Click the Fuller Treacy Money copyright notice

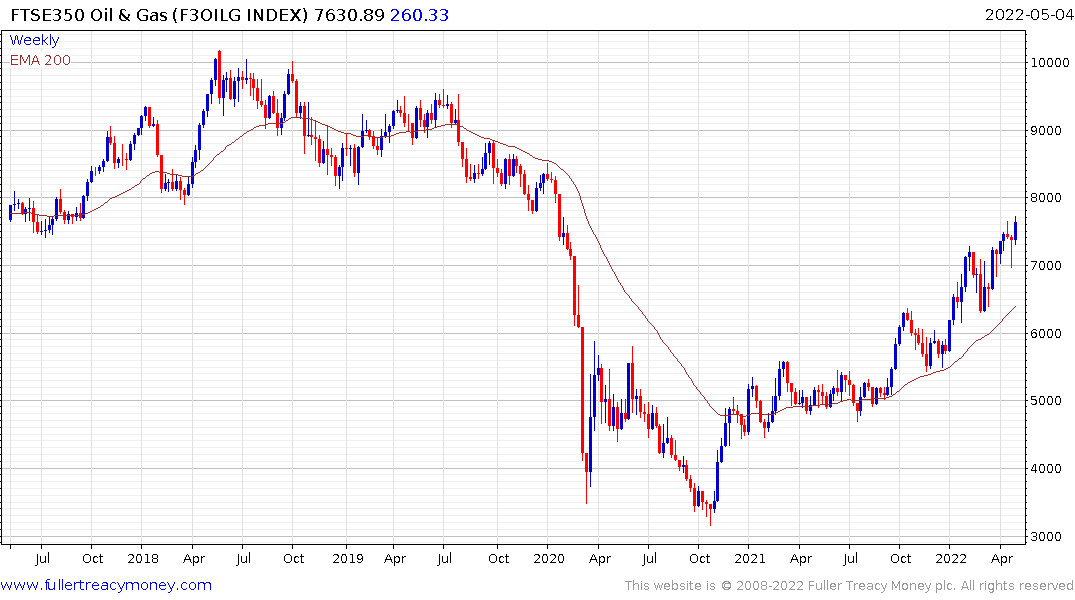pyautogui.click(x=849, y=586)
